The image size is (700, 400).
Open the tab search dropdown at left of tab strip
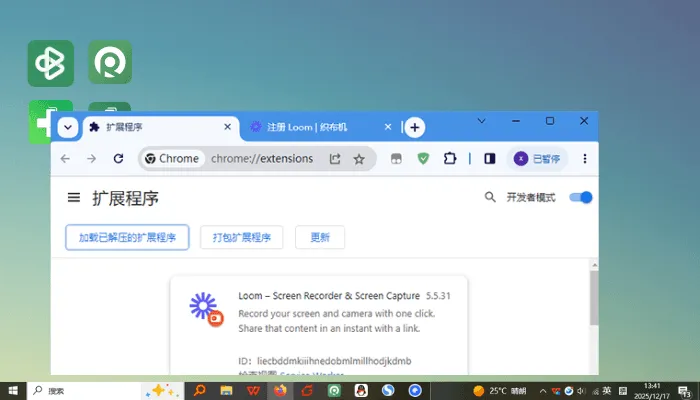[x=68, y=127]
